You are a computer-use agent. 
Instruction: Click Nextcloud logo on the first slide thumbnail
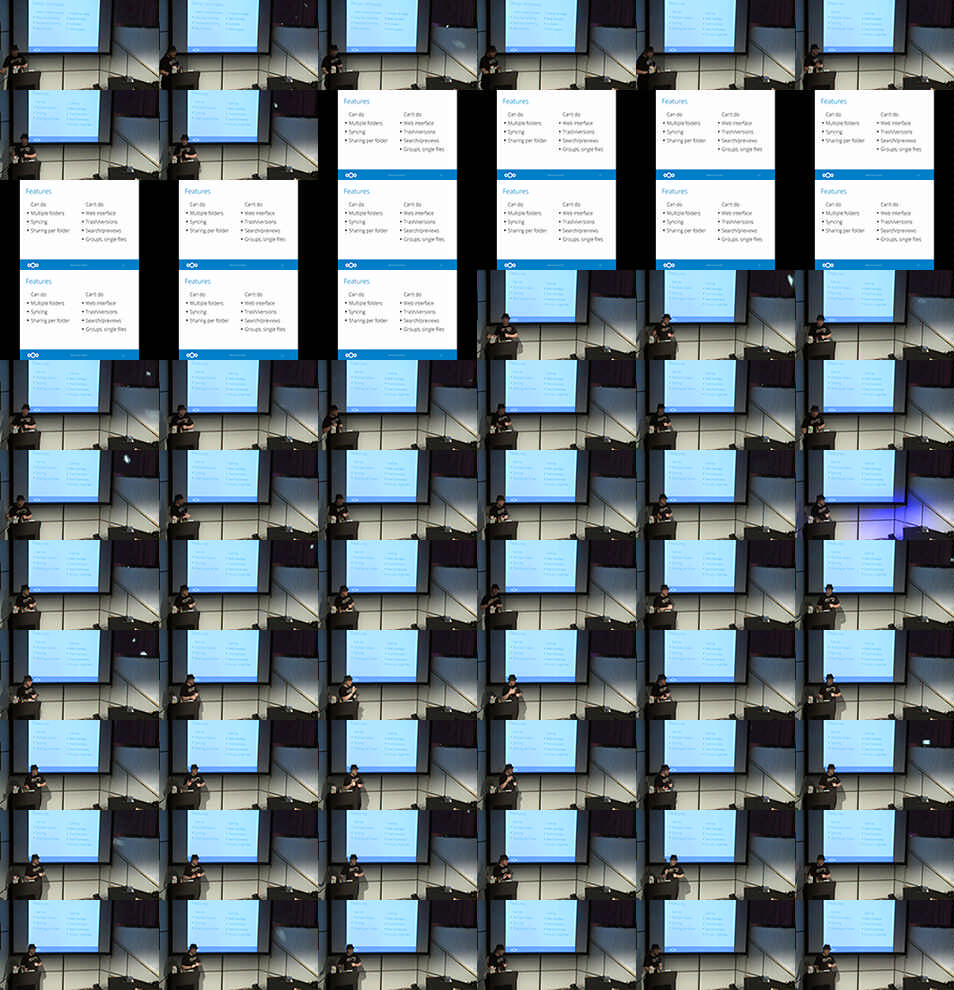[x=350, y=174]
